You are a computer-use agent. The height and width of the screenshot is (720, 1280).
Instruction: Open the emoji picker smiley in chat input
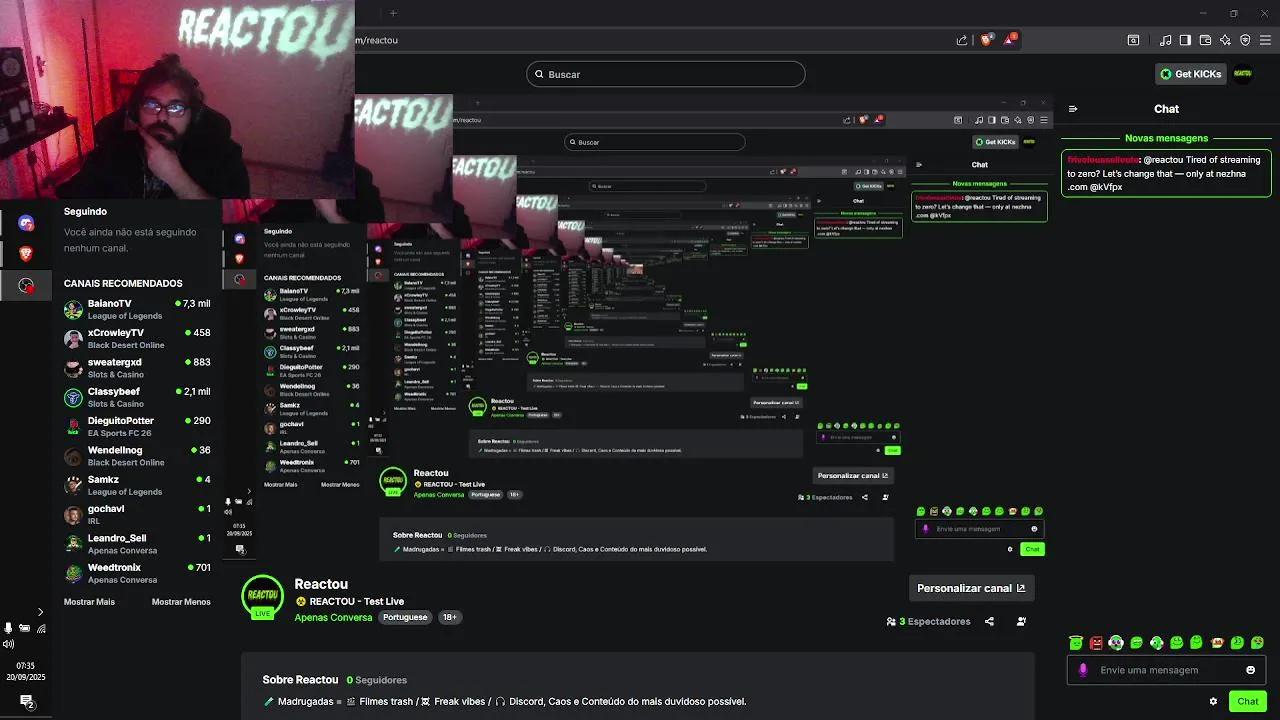1250,670
